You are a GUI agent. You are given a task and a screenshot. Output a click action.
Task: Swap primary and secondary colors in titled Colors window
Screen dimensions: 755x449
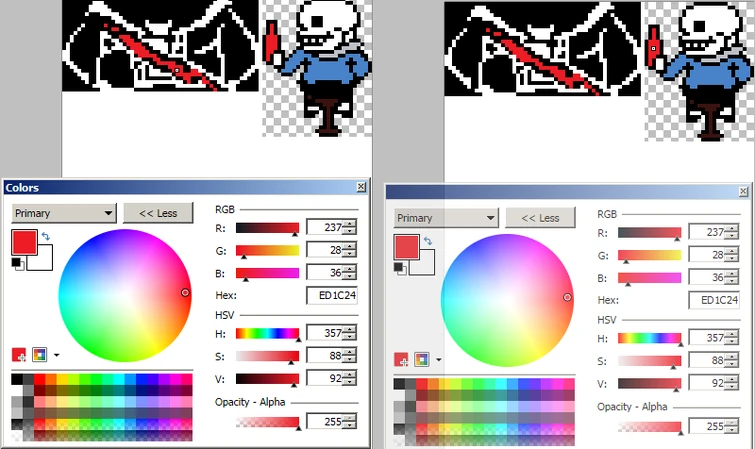46,236
